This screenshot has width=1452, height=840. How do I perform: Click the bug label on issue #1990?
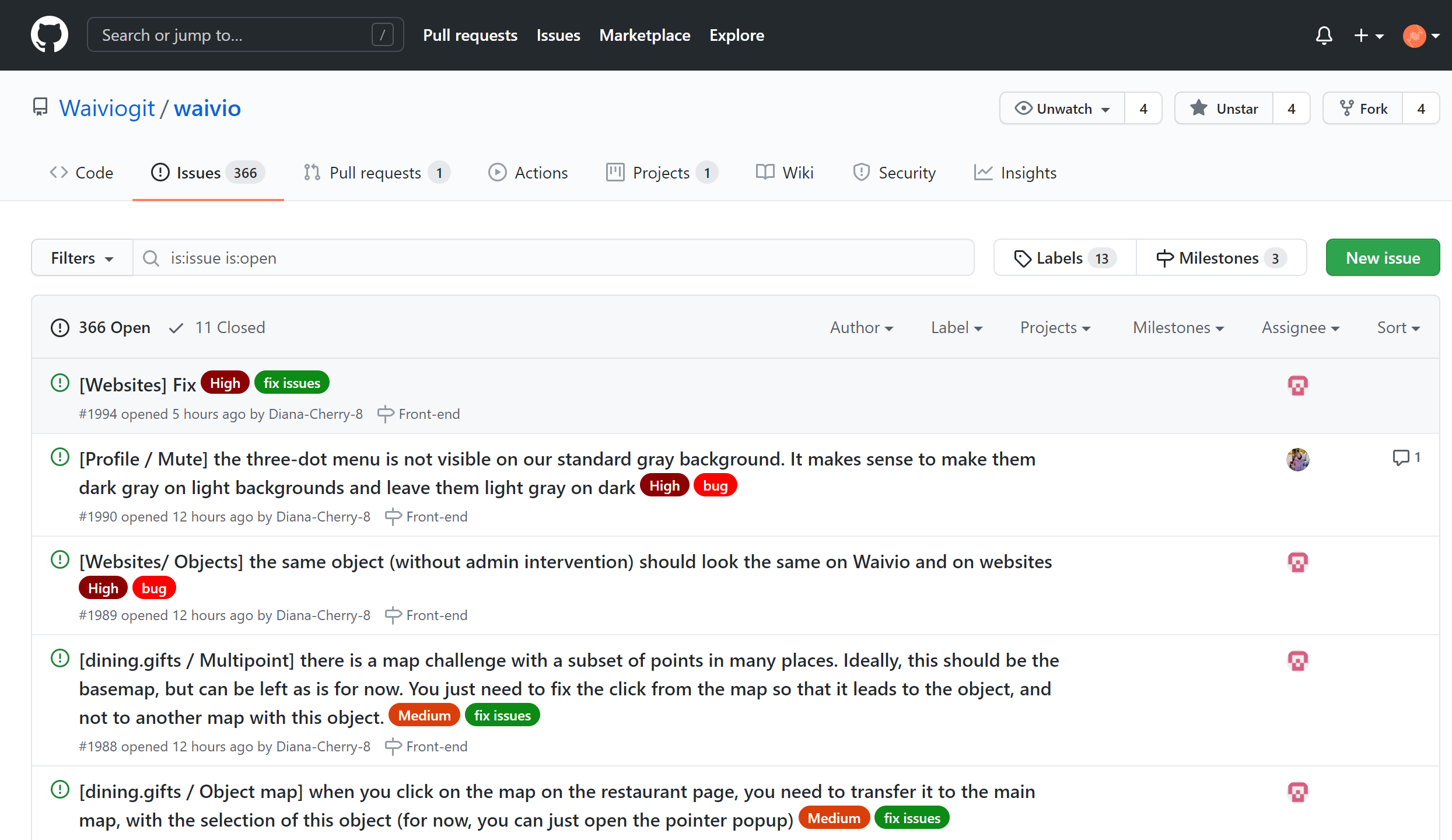pos(715,486)
